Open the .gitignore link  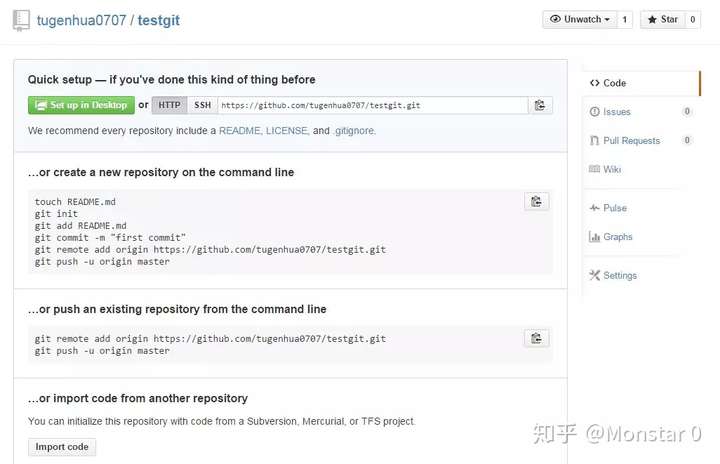pos(354,131)
